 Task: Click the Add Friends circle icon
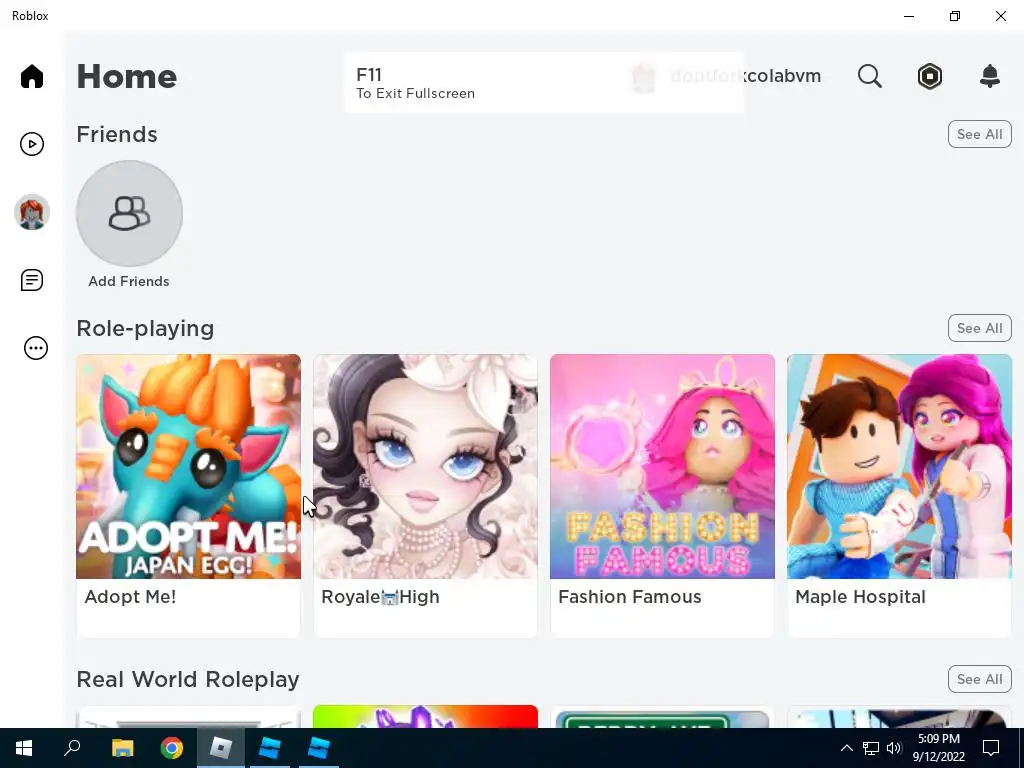click(x=129, y=214)
